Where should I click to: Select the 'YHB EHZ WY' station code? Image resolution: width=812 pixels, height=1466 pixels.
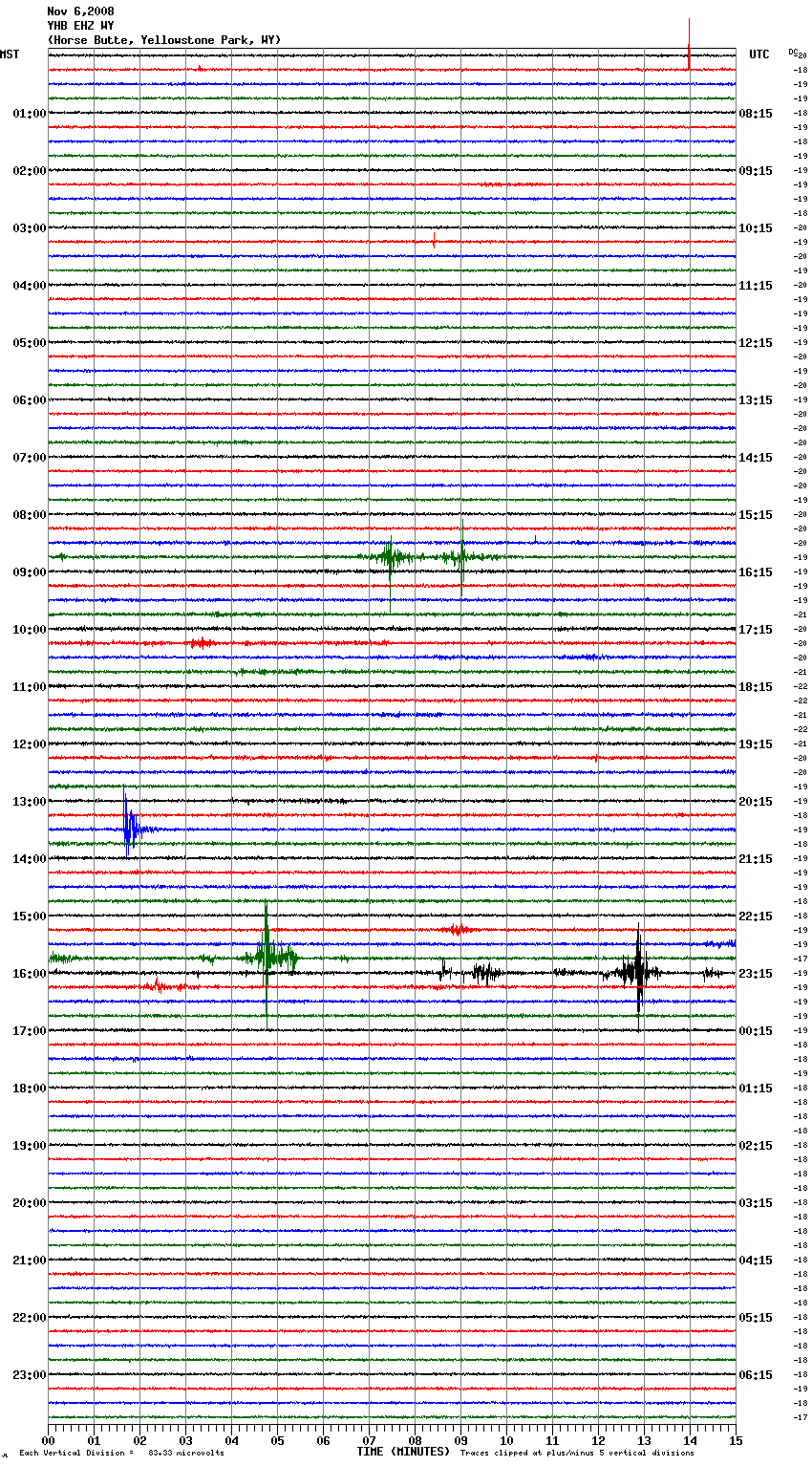(x=80, y=26)
